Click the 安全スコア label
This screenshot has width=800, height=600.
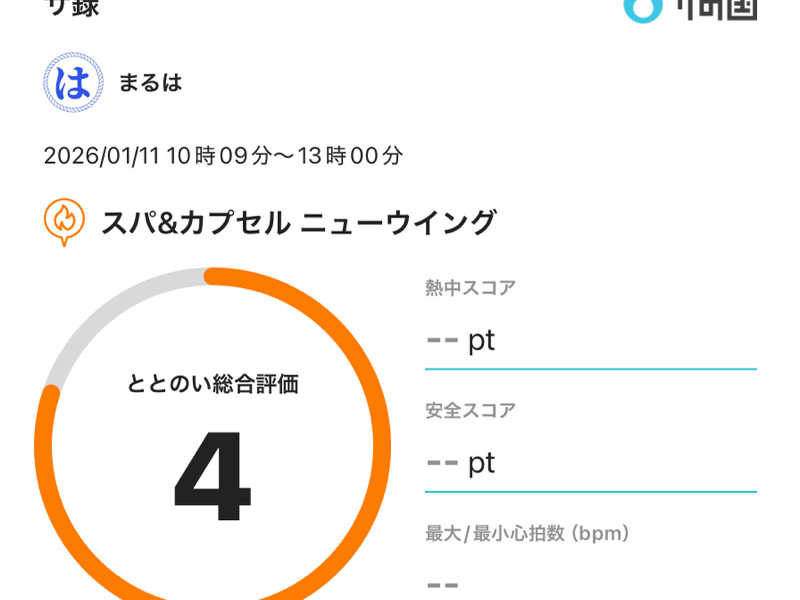coord(470,410)
